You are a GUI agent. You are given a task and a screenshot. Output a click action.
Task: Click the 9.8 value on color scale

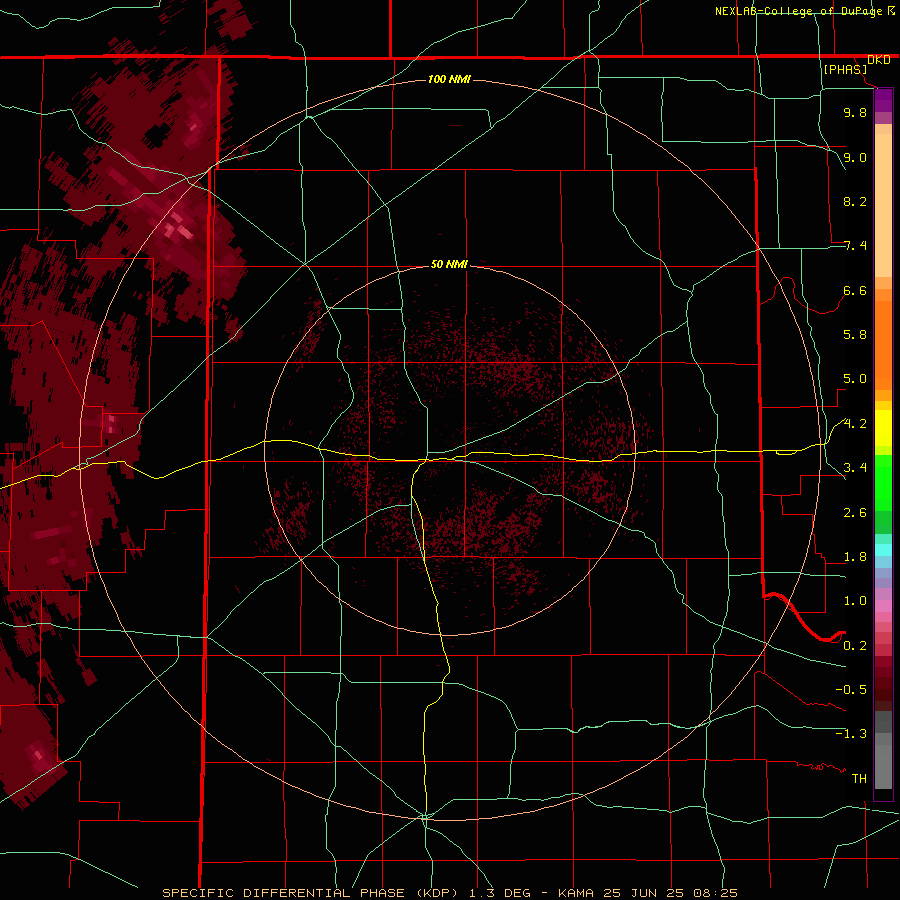[855, 112]
